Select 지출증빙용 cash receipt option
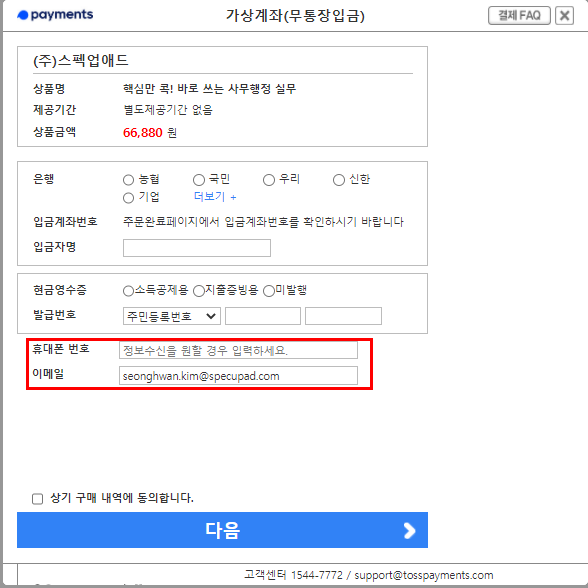588x588 pixels. (x=199, y=291)
